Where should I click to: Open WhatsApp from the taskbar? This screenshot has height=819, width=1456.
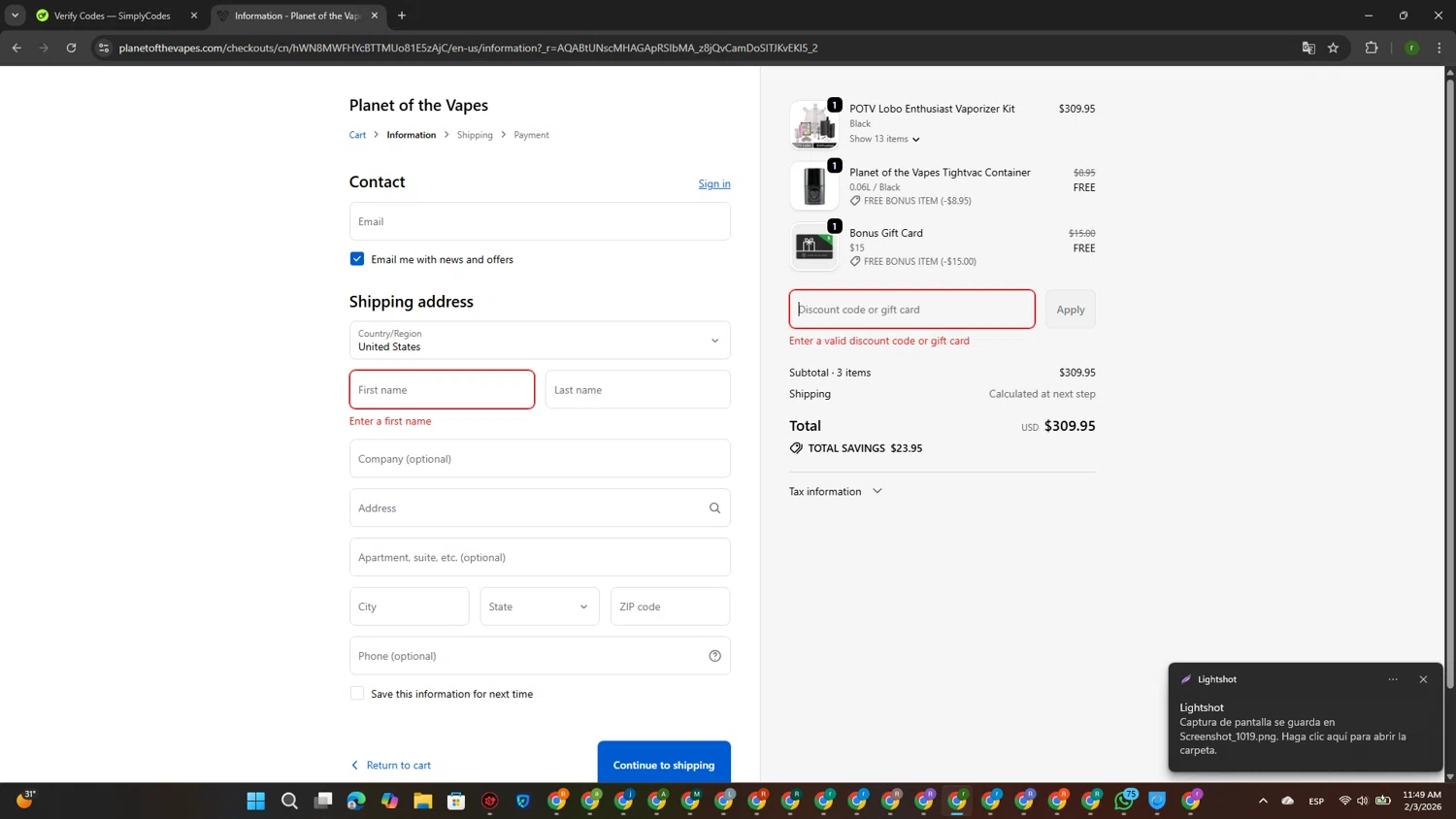click(1124, 801)
